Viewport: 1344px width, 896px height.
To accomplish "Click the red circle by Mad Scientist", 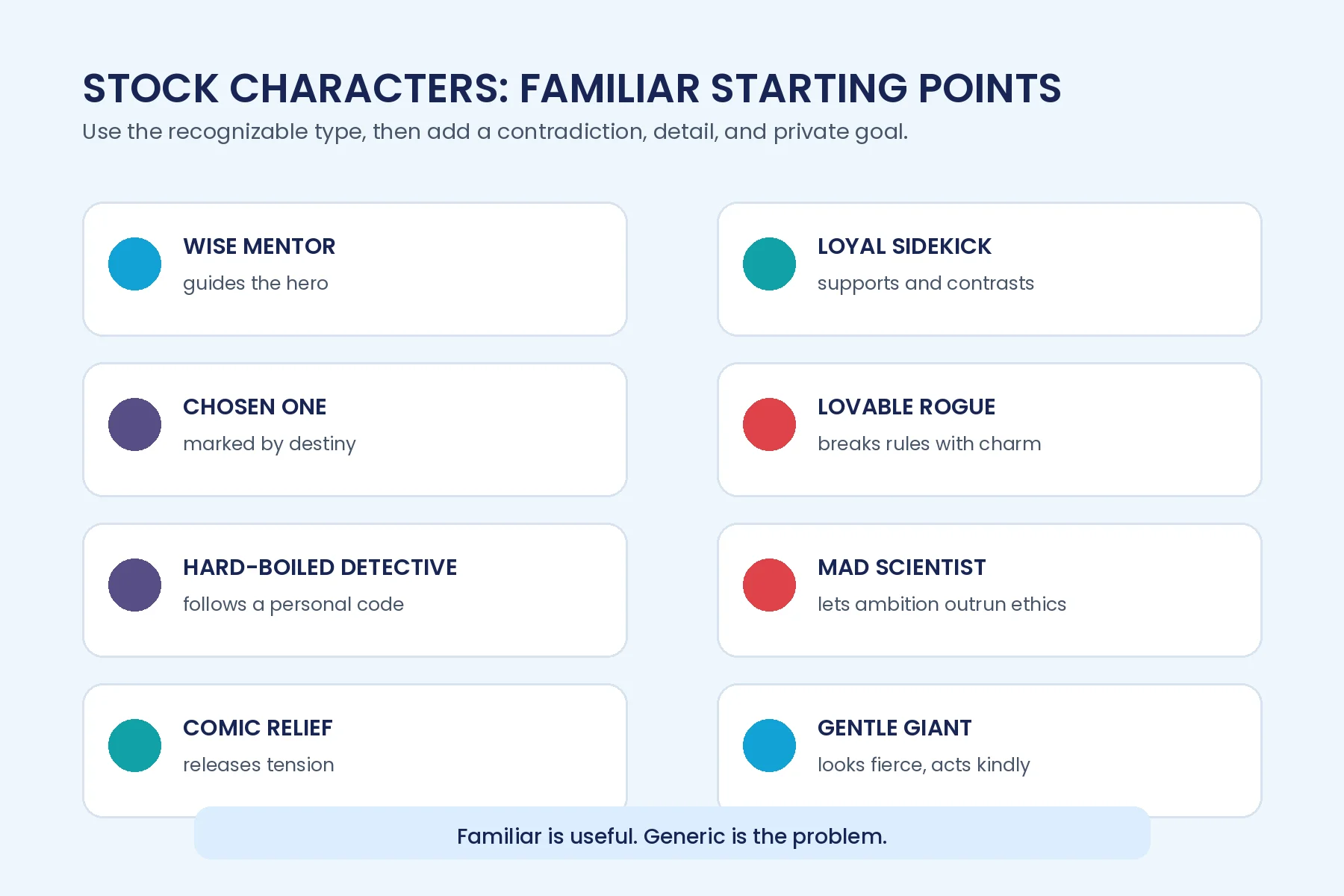I will pyautogui.click(x=769, y=585).
